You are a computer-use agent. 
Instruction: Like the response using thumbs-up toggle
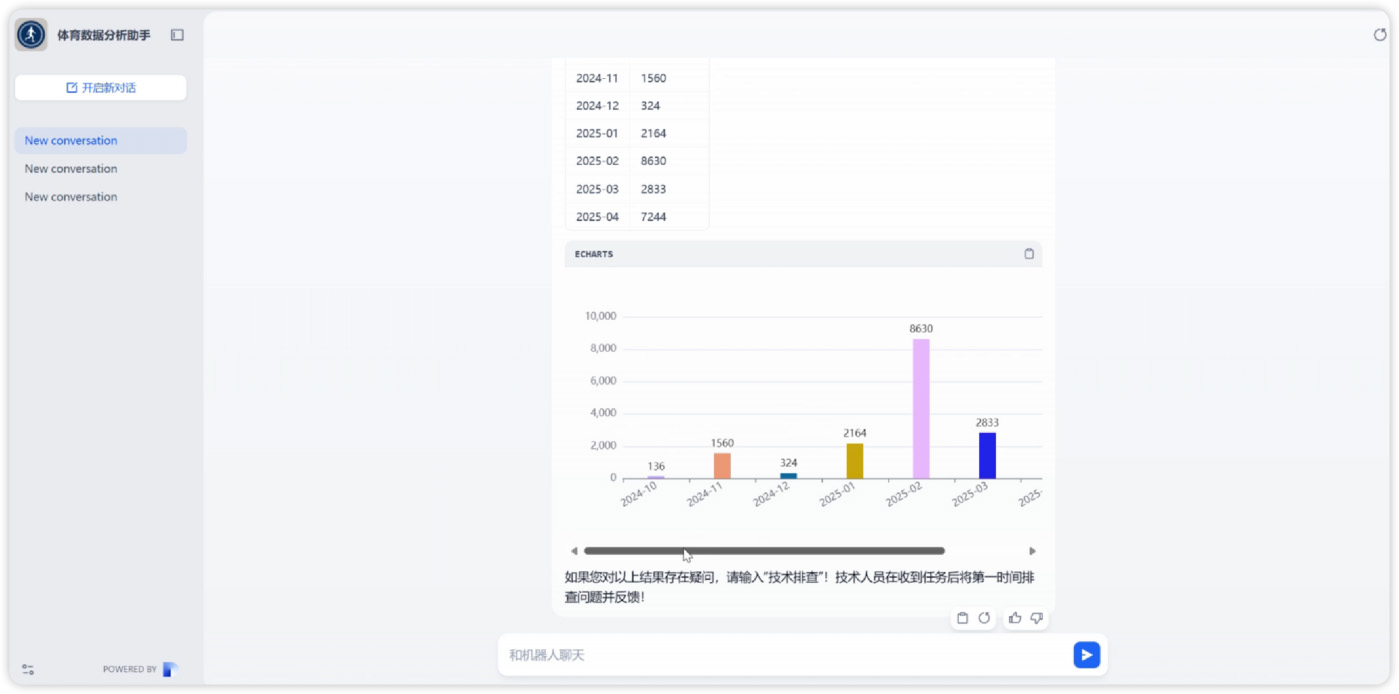(1015, 618)
